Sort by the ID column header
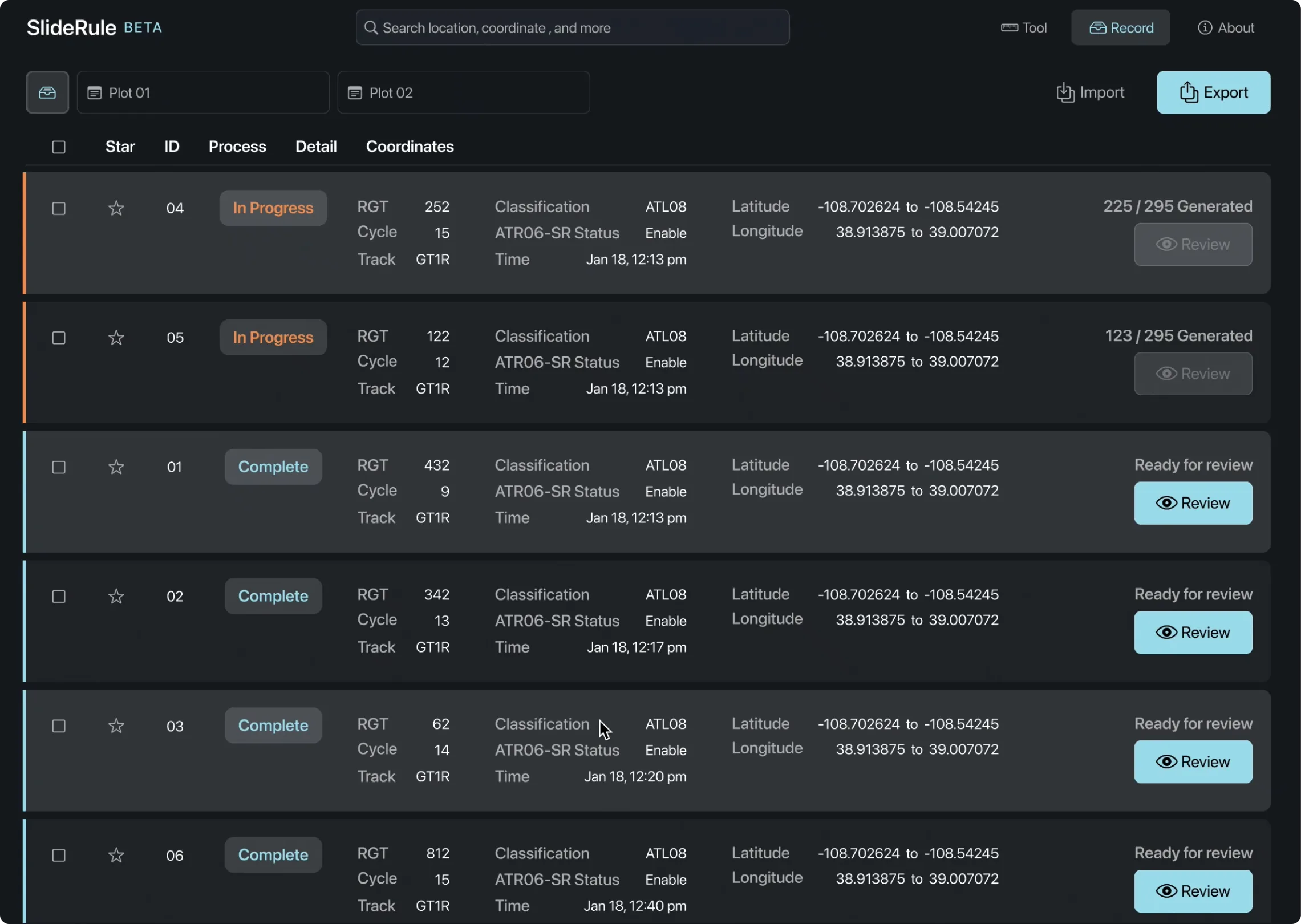The height and width of the screenshot is (924, 1301). click(172, 147)
